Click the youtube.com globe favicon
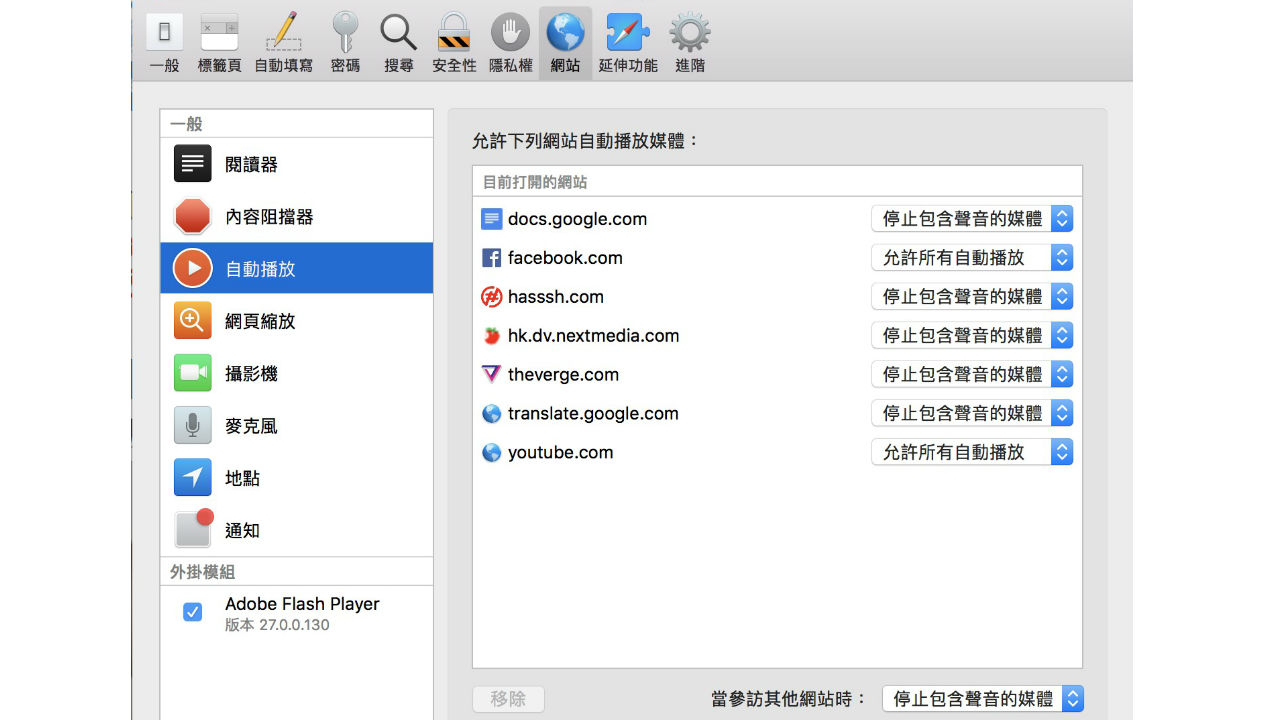The height and width of the screenshot is (720, 1280). 491,452
